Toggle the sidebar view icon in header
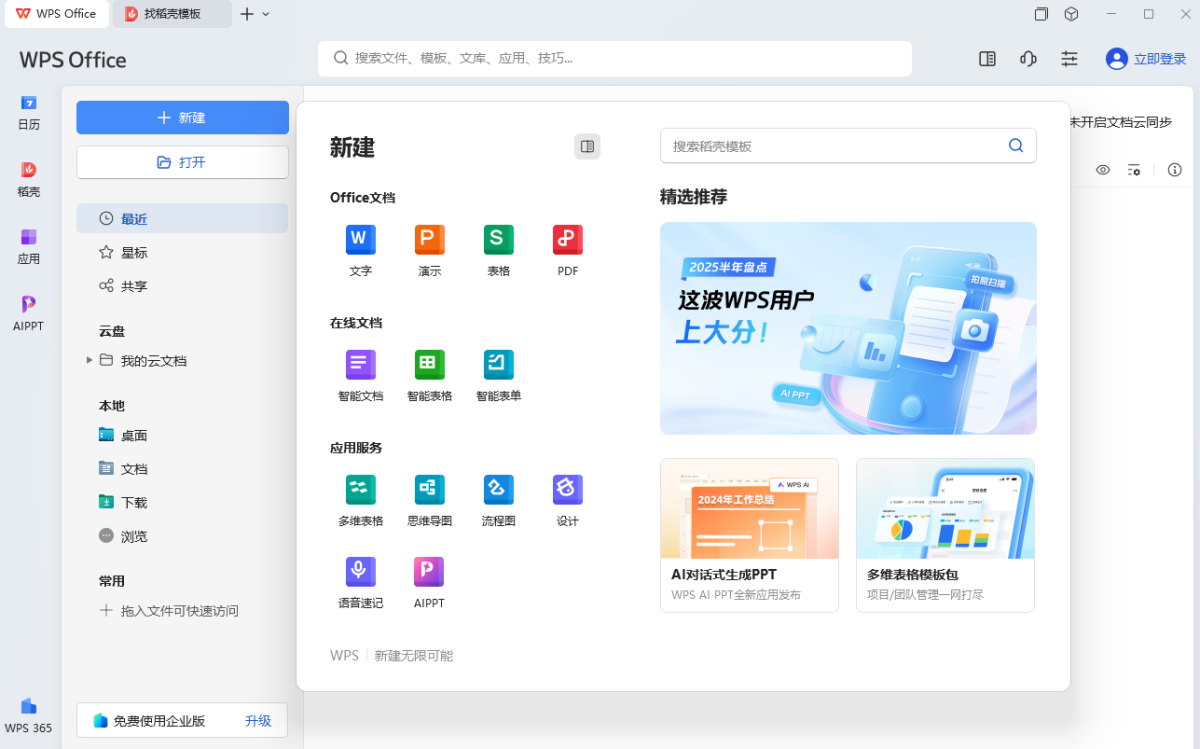Screen dimensions: 1200x749 coord(987,59)
